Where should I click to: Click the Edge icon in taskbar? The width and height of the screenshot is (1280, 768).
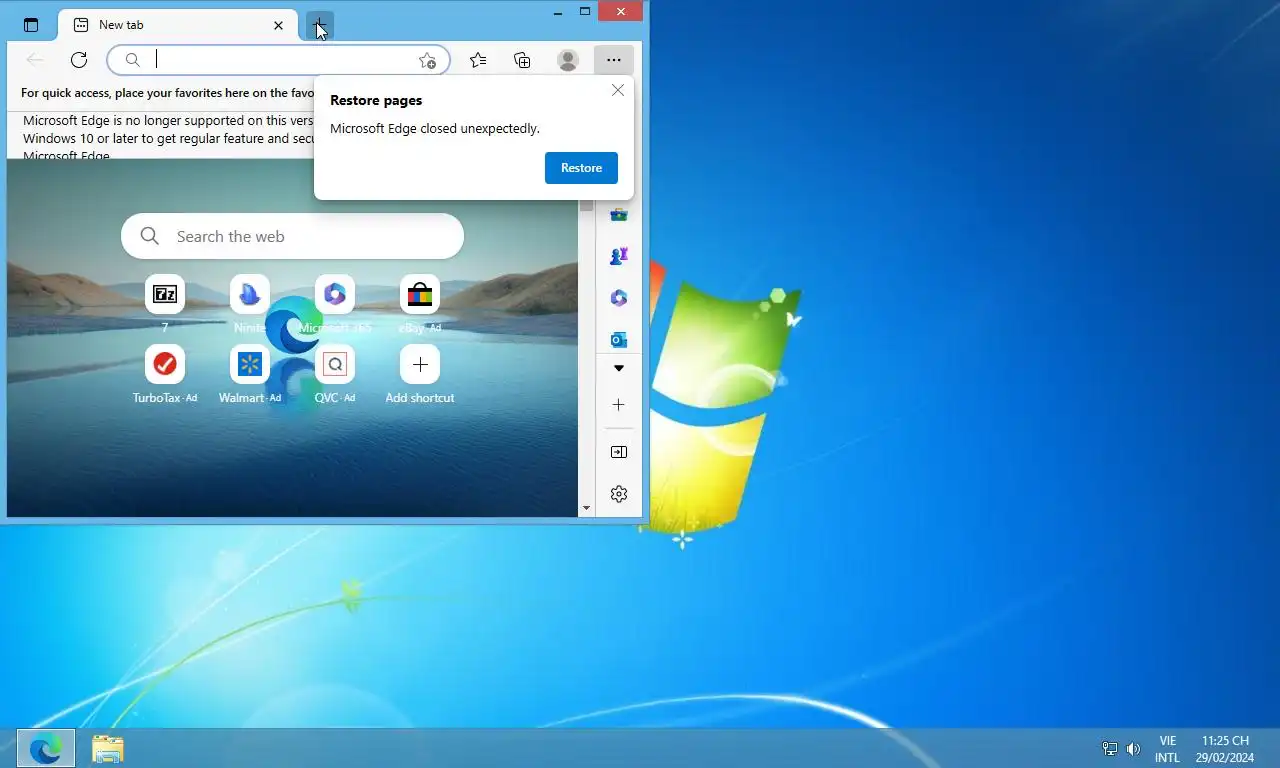(46, 748)
